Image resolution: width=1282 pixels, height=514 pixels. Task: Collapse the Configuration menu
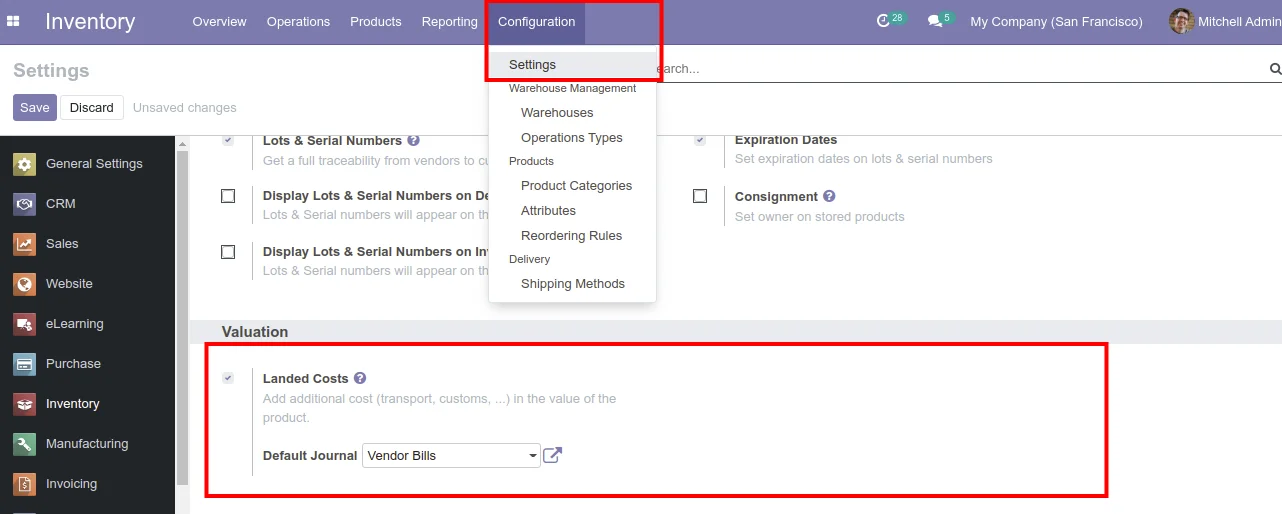pyautogui.click(x=536, y=21)
